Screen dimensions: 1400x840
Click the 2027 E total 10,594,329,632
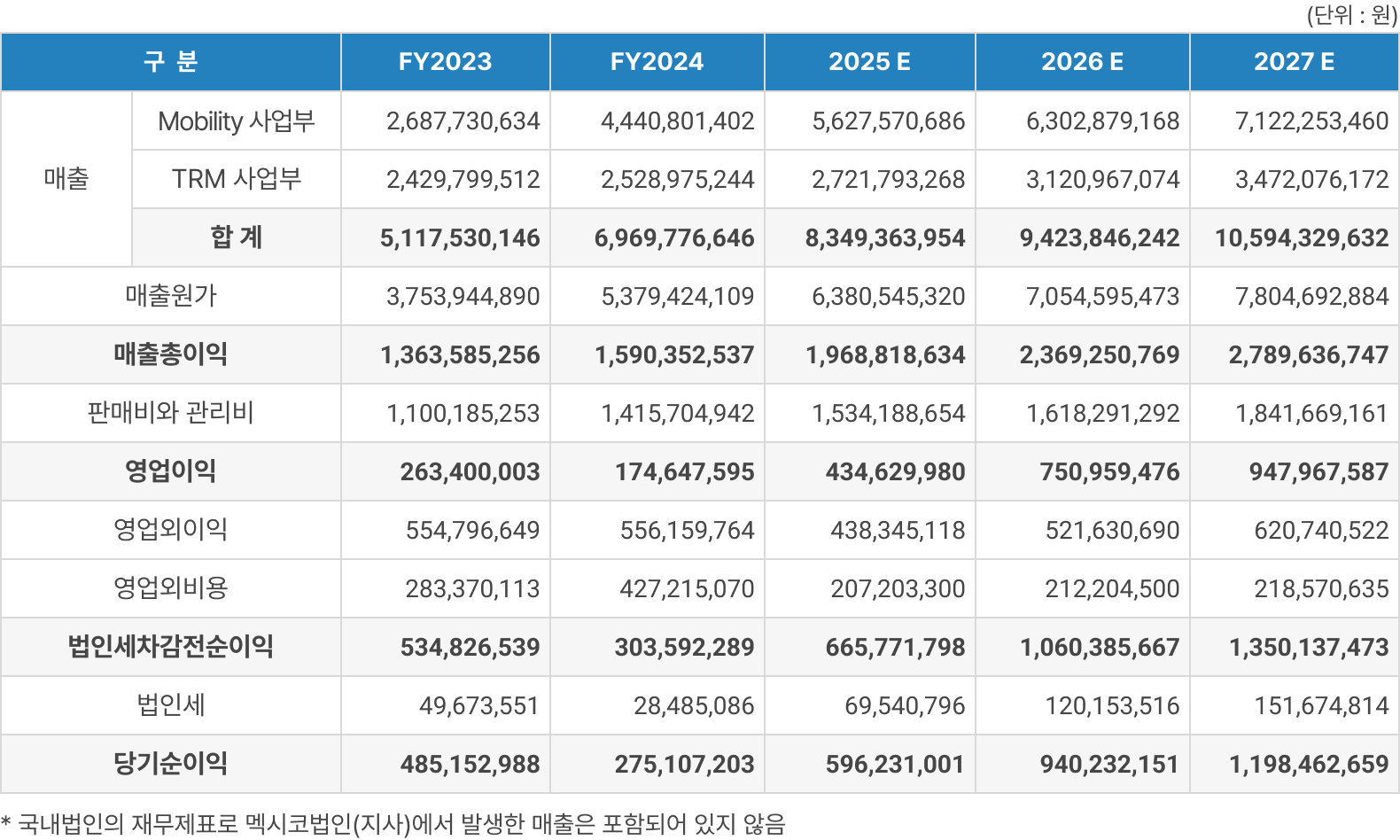pos(1301,237)
